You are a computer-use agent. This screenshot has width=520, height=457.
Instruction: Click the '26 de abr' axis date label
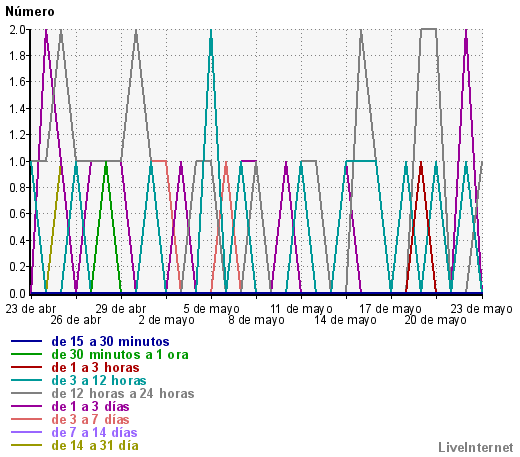76,320
